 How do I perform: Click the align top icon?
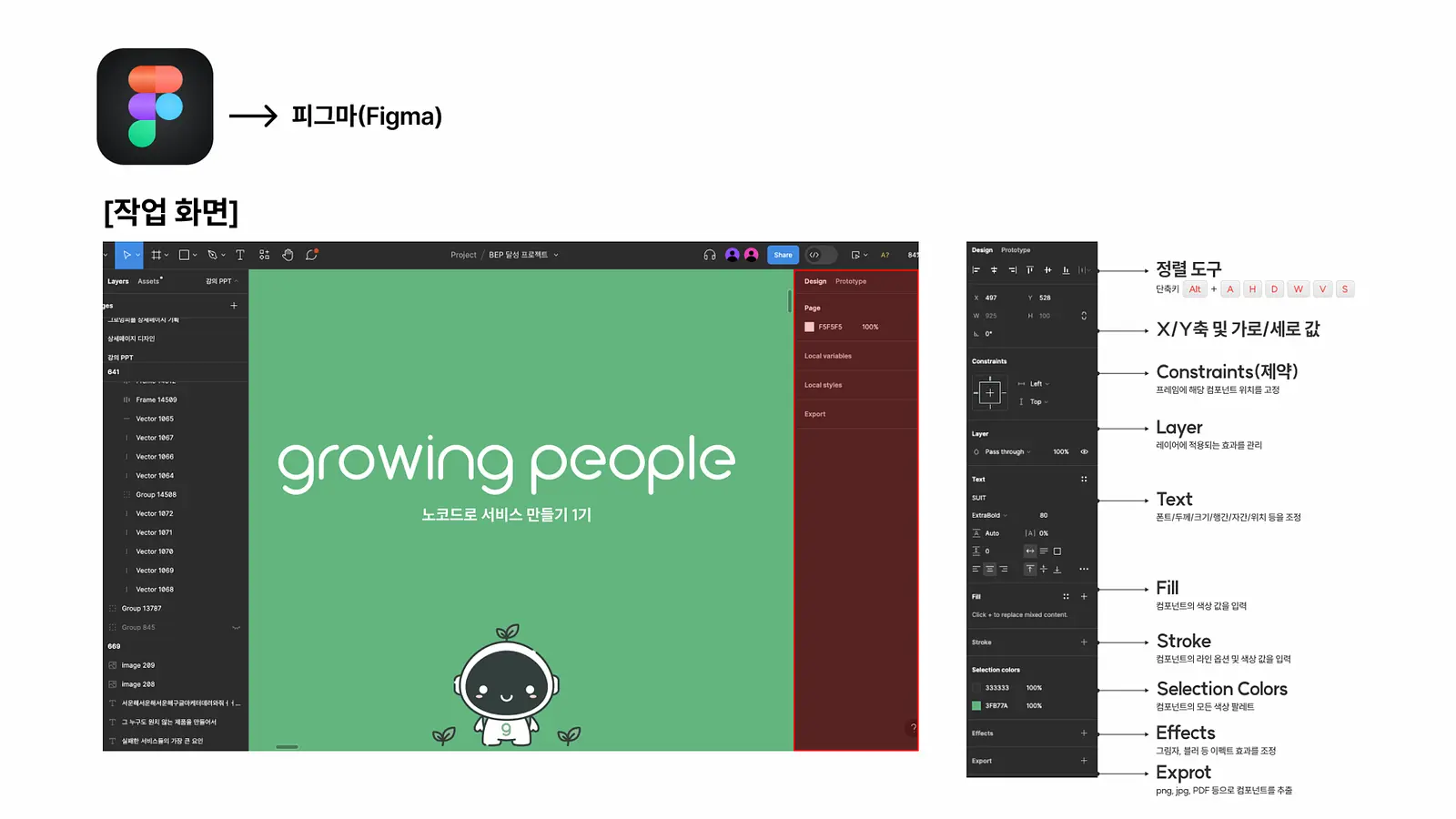1030,270
